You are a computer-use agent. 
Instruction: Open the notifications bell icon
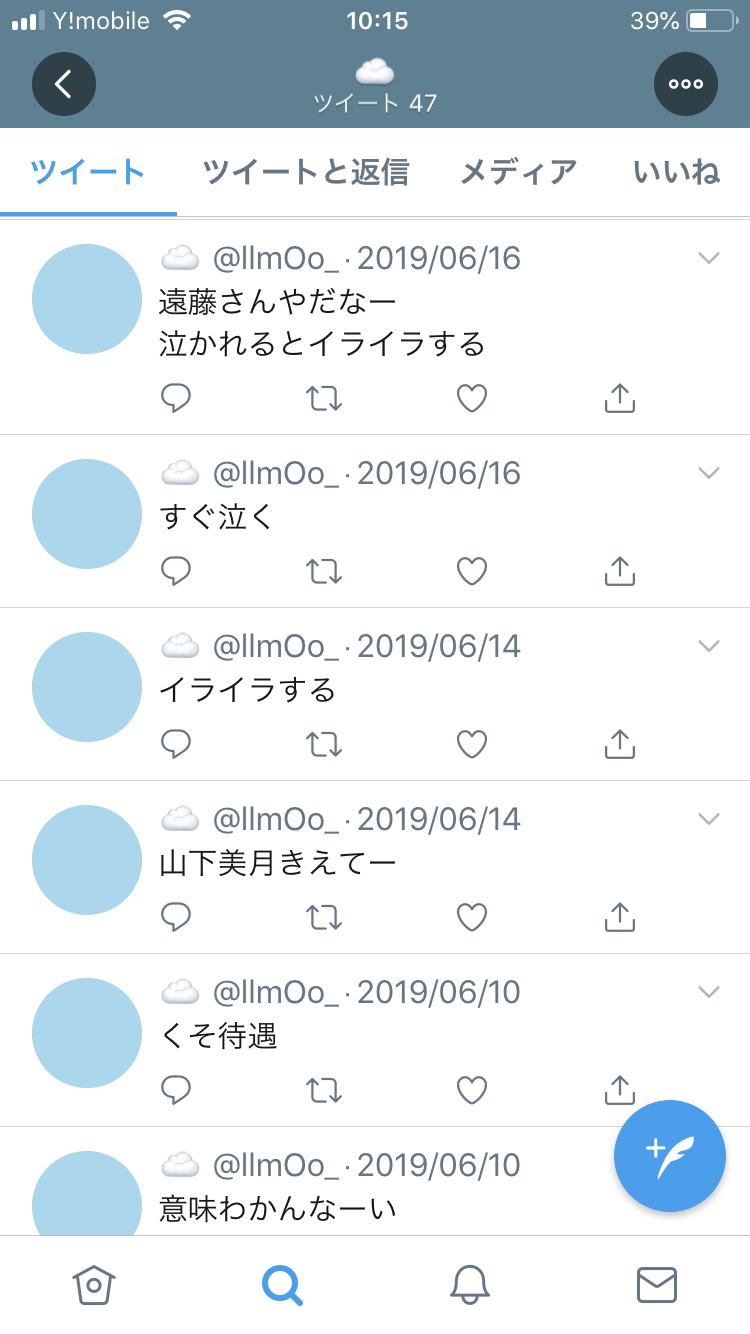(x=470, y=1284)
